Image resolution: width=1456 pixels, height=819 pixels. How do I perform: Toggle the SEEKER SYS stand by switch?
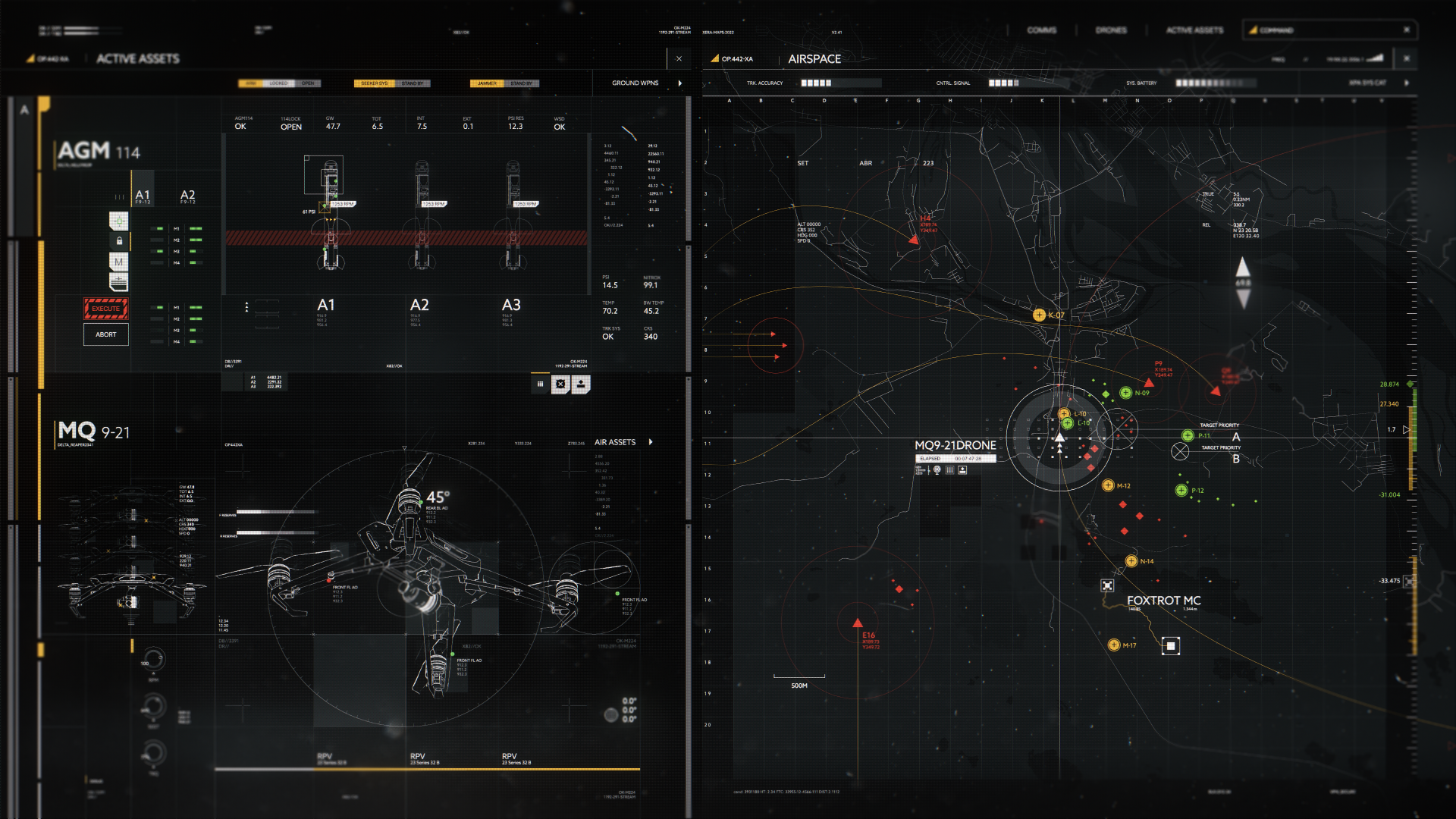(413, 83)
